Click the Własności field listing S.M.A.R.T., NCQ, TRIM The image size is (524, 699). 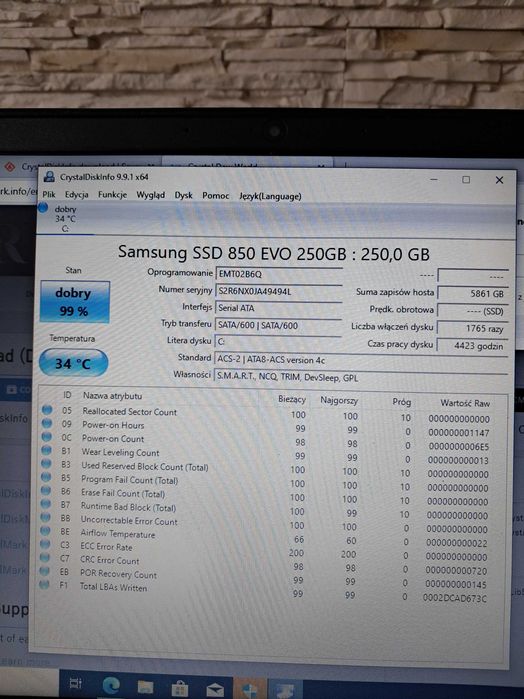pos(361,377)
